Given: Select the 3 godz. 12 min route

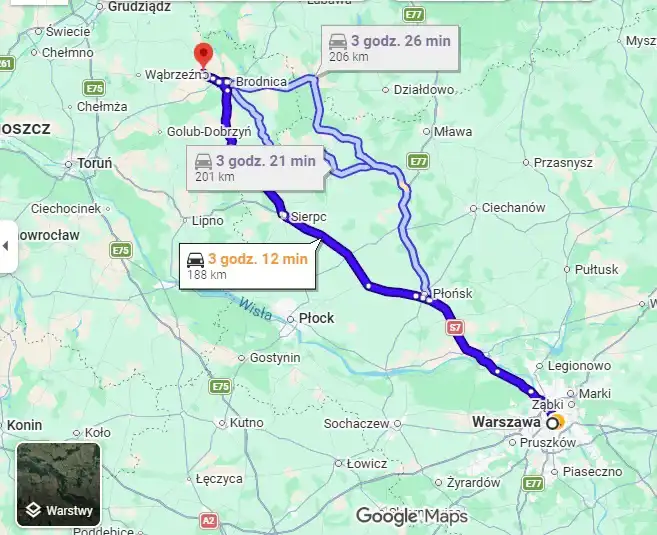Looking at the screenshot, I should [x=248, y=266].
